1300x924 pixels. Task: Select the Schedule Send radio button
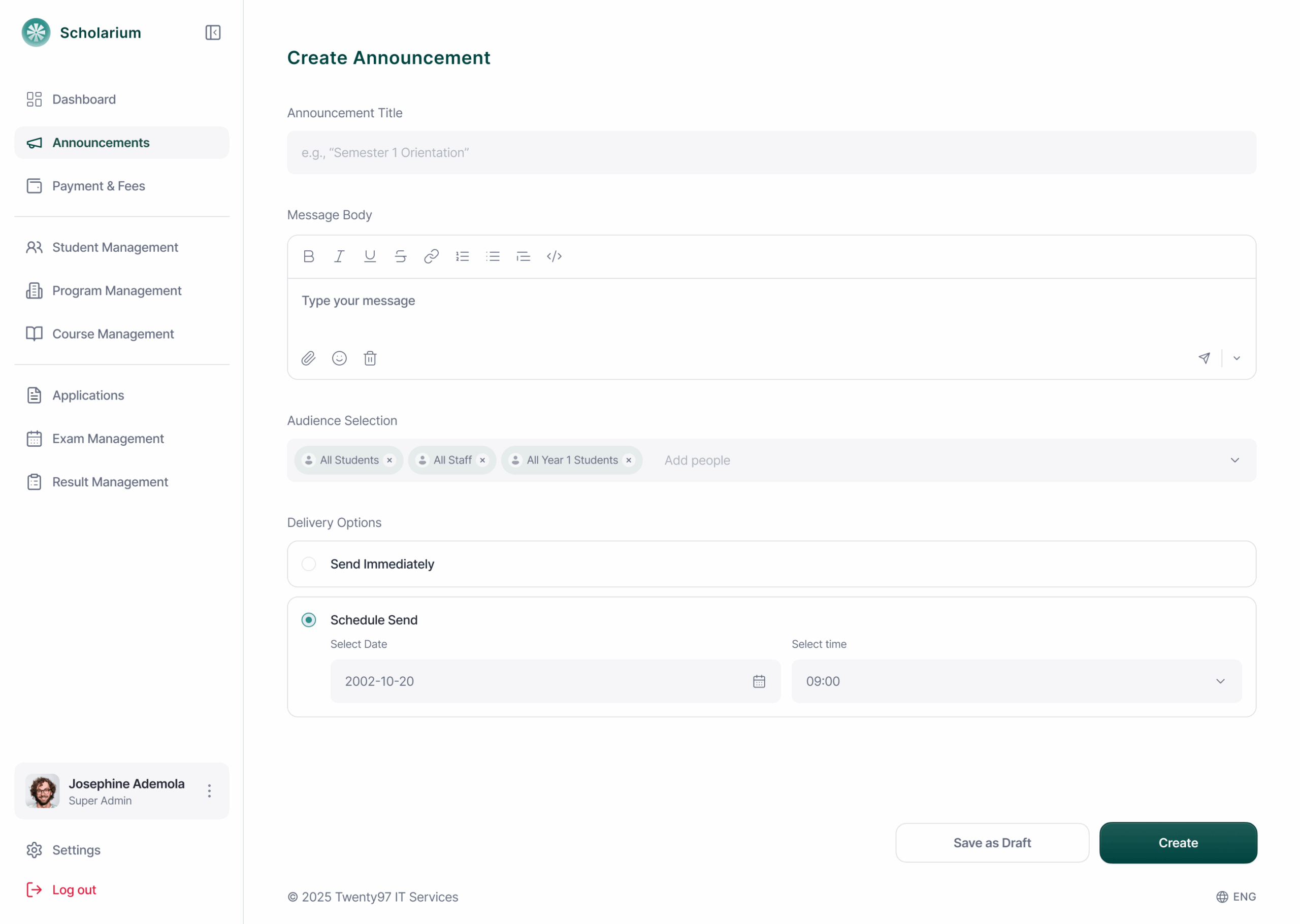click(x=309, y=619)
